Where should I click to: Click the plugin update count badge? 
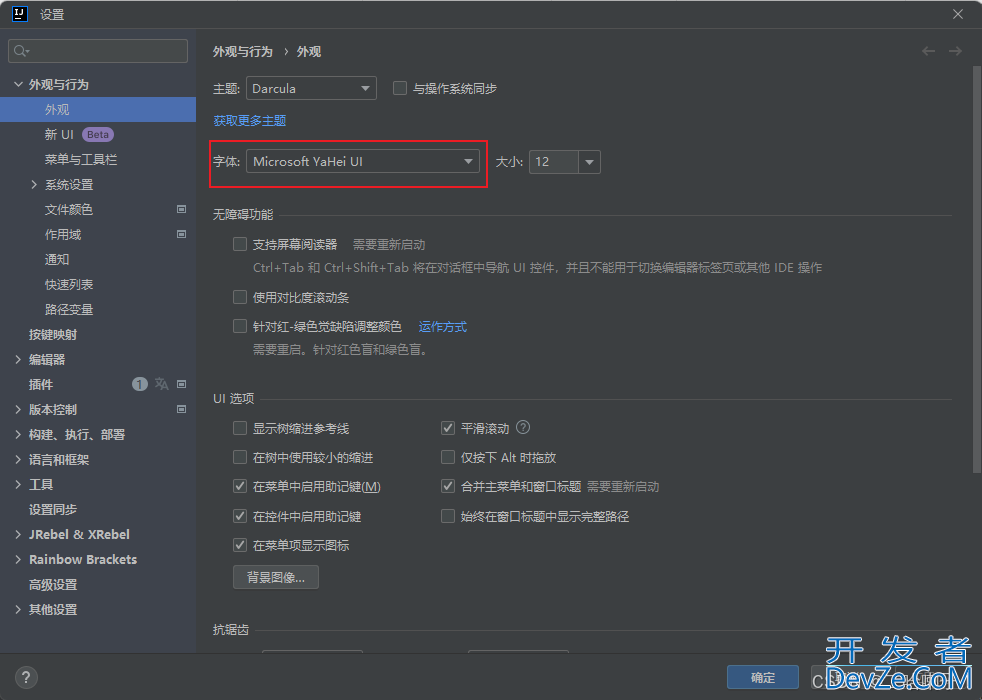pos(140,384)
